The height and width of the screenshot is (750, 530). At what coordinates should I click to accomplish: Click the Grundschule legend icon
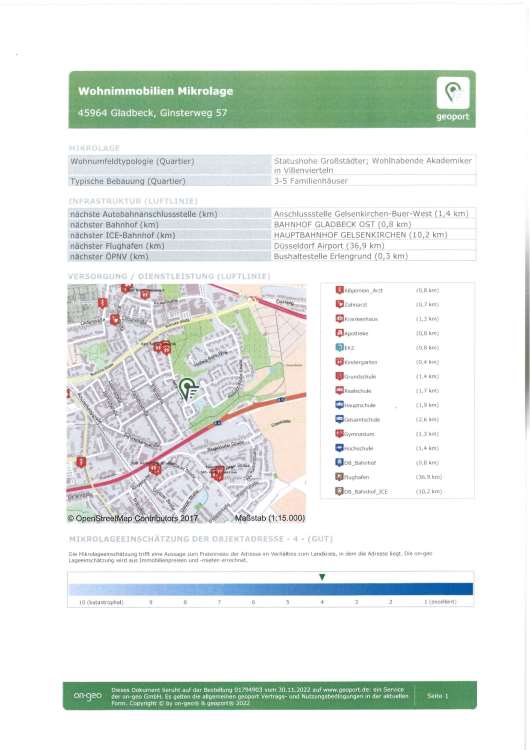(x=340, y=376)
